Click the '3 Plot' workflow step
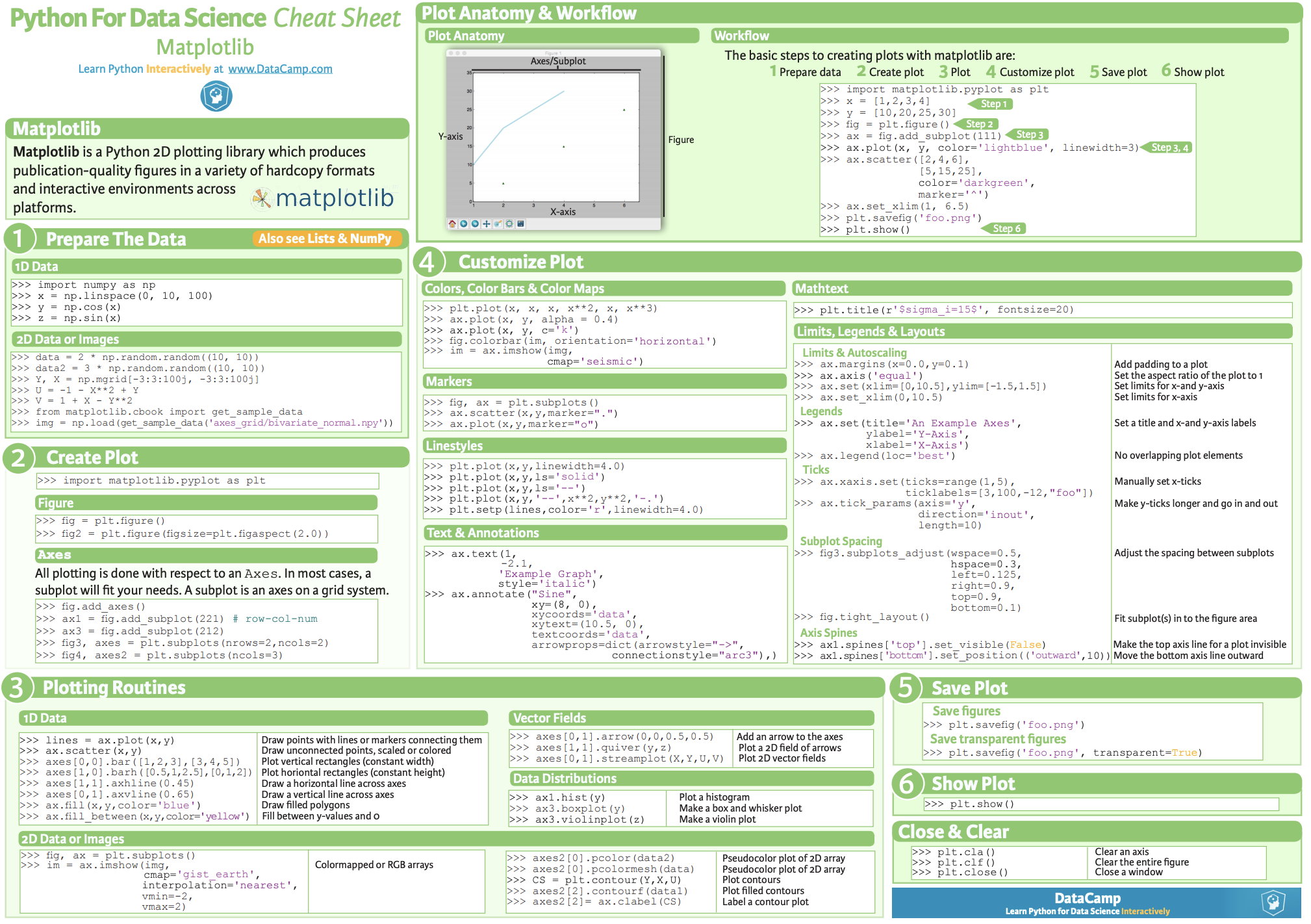Viewport: 1311px width, 924px height. pos(954,71)
